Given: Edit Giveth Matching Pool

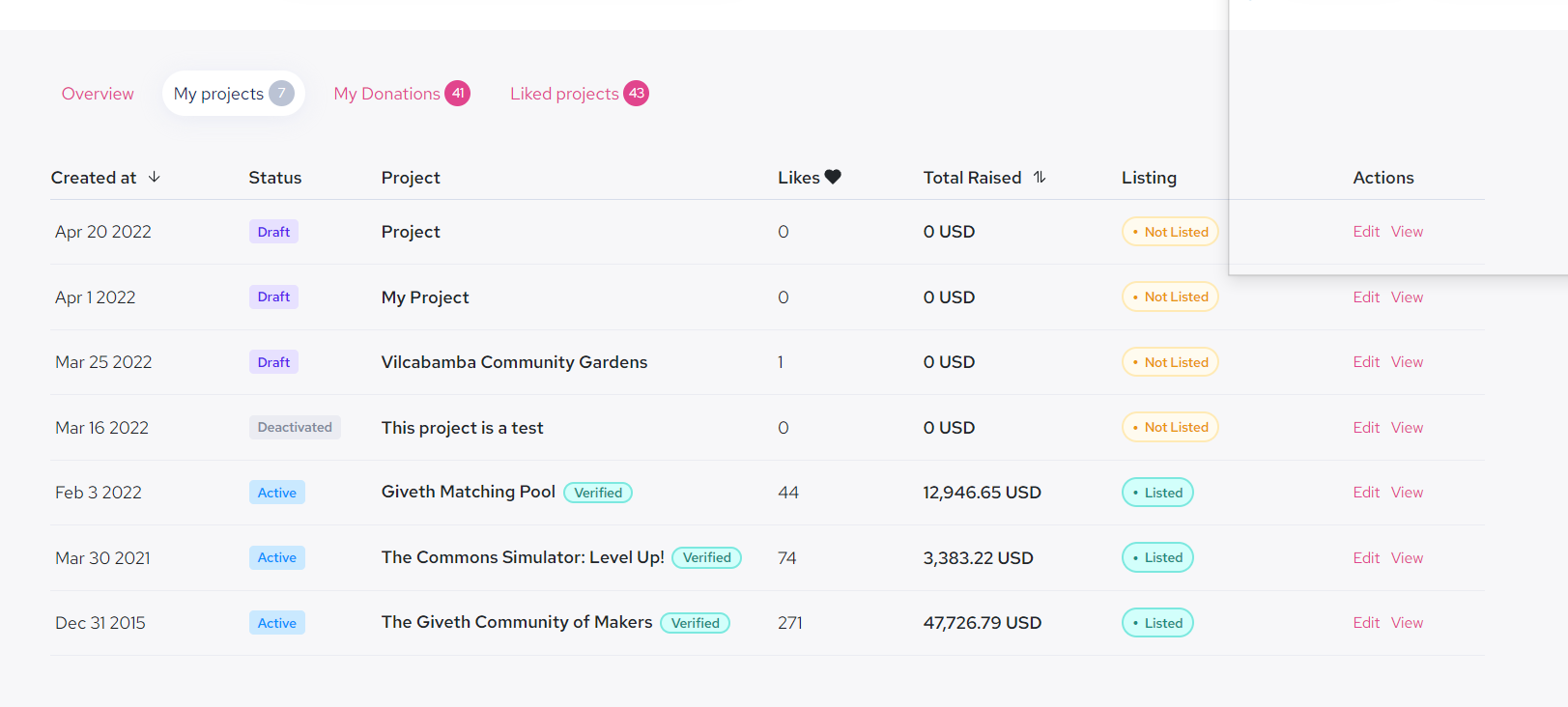Looking at the screenshot, I should pyautogui.click(x=1366, y=493).
